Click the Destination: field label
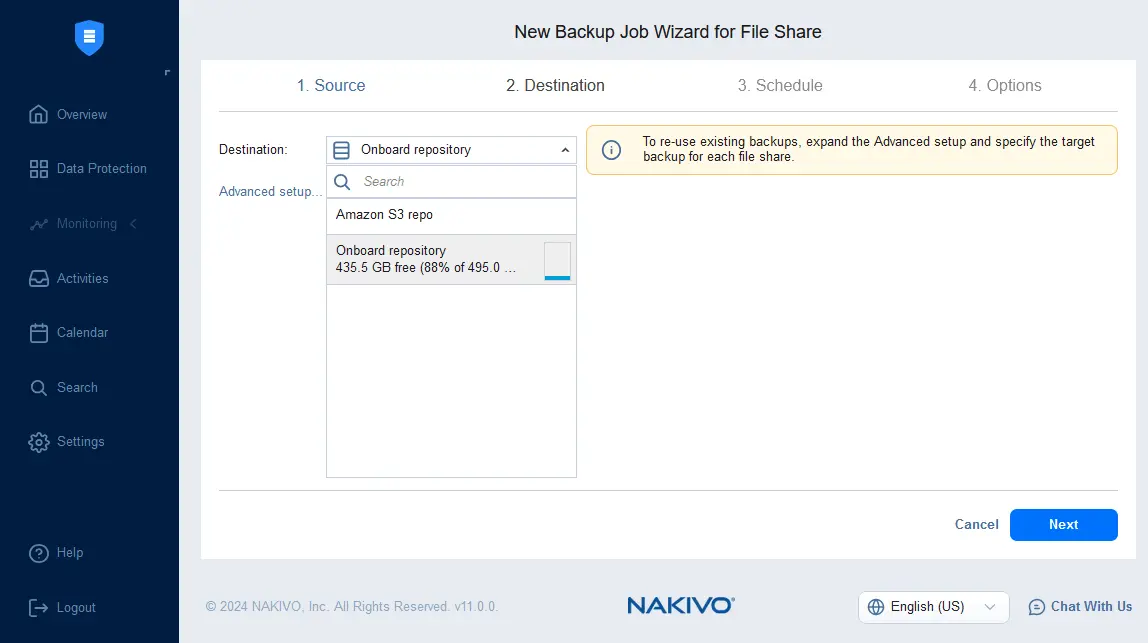 (x=253, y=149)
